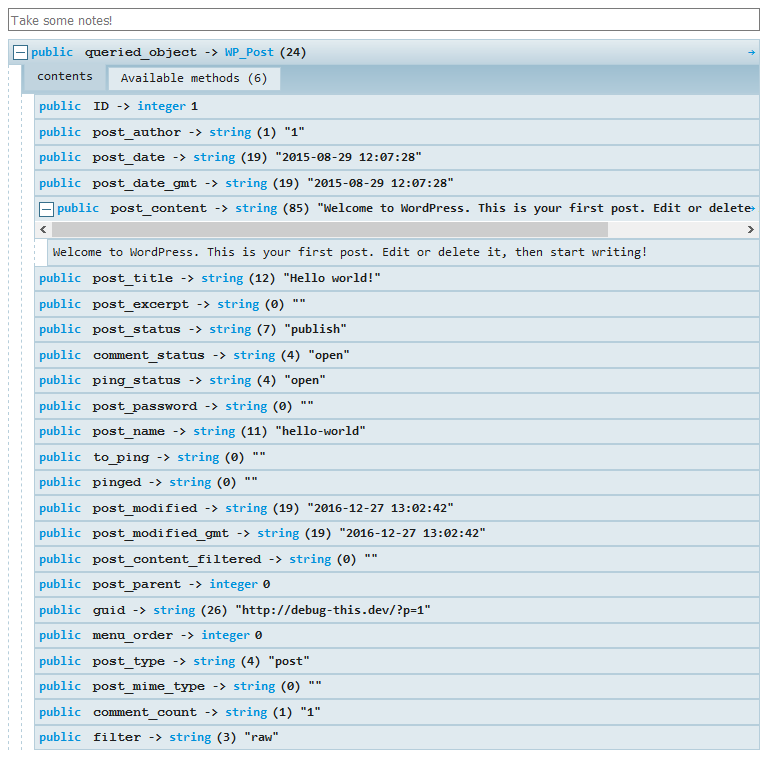Select the filter raw row
The height and width of the screenshot is (759, 768).
click(397, 737)
